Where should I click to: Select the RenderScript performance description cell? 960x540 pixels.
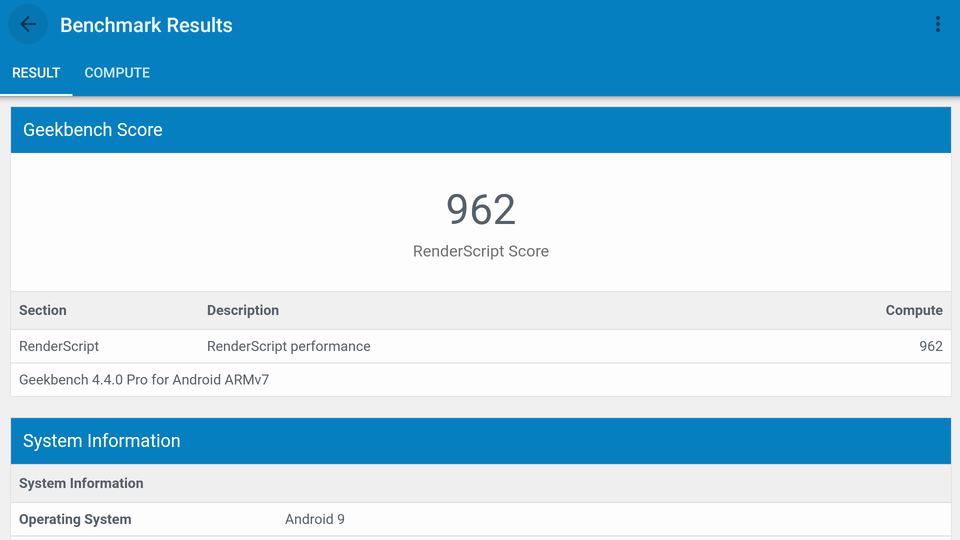[x=288, y=347]
